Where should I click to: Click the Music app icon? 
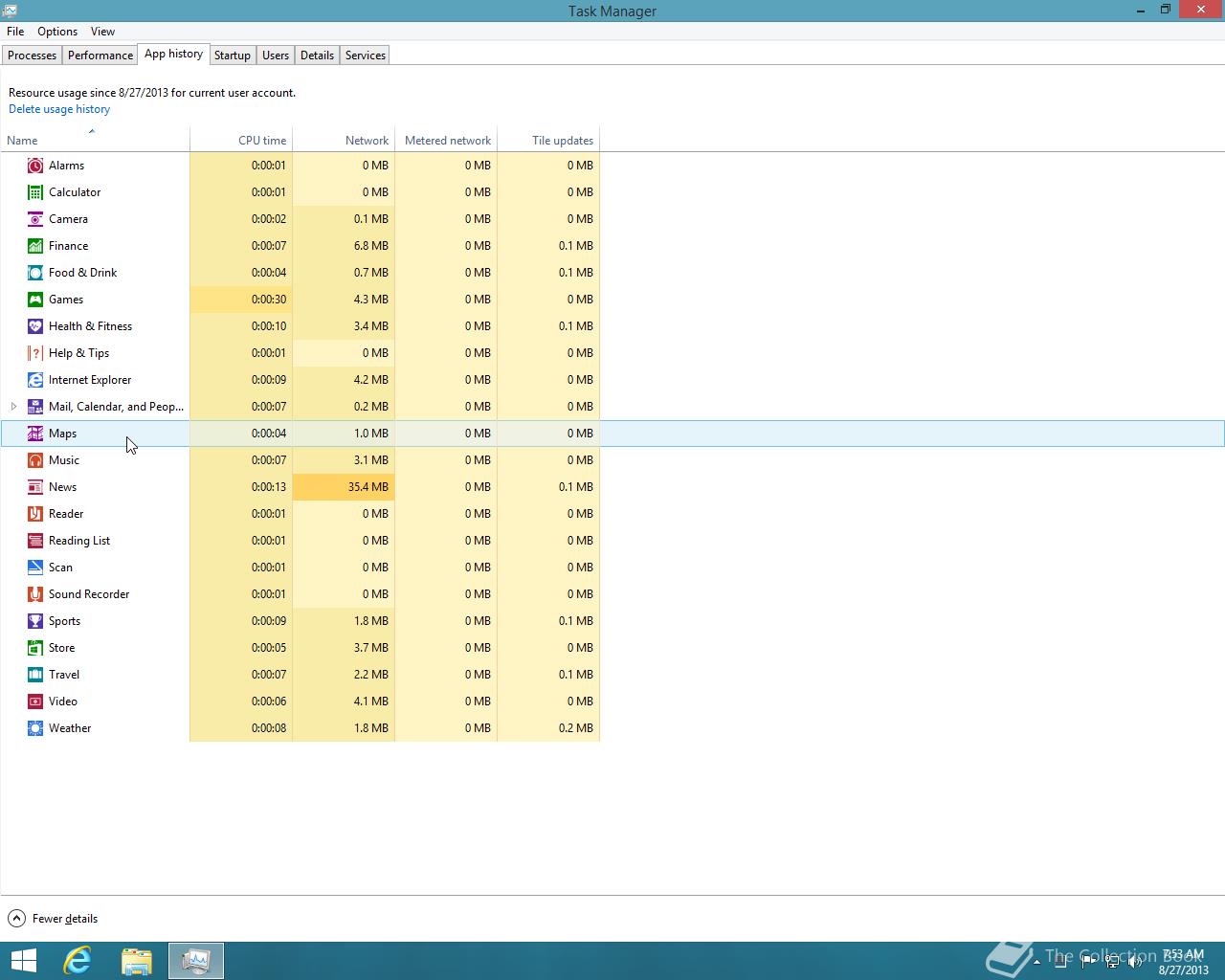click(35, 460)
